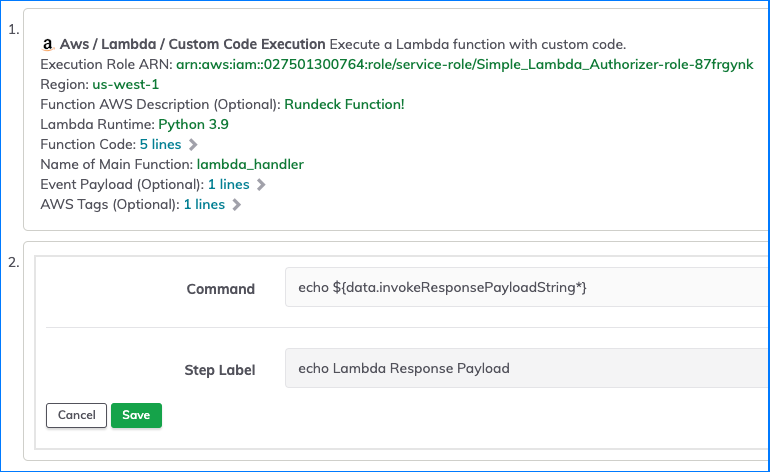Viewport: 770px width, 472px height.
Task: Open the Function Code 5 lines link
Action: 161,144
